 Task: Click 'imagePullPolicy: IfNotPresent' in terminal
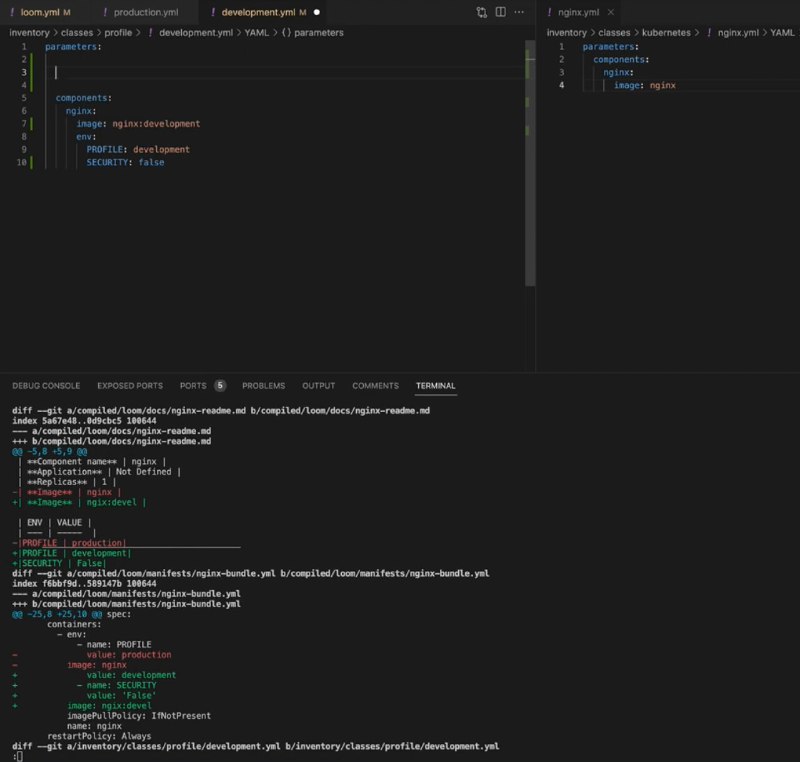click(x=139, y=716)
